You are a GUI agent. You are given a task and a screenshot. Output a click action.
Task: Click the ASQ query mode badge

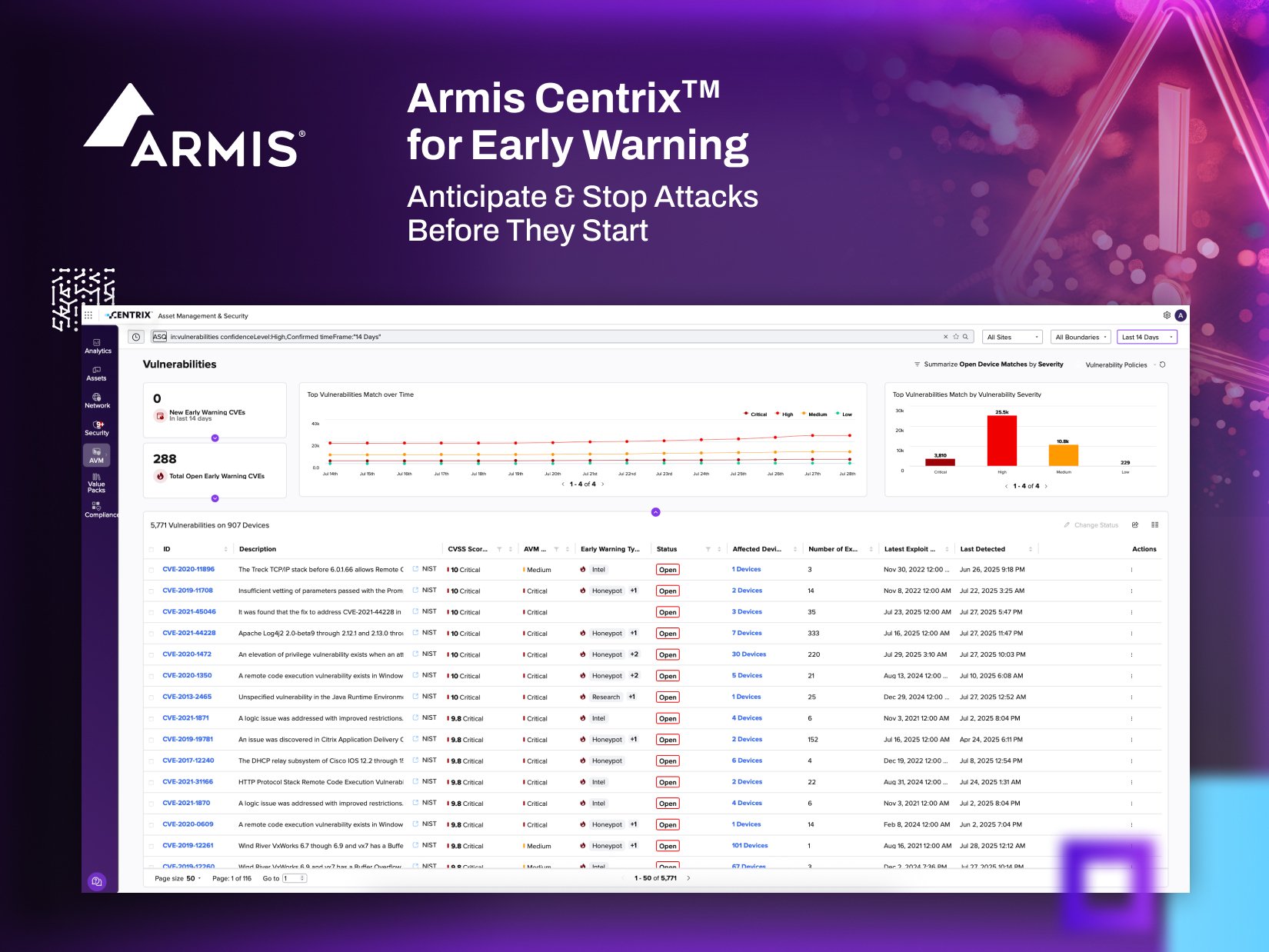[159, 337]
